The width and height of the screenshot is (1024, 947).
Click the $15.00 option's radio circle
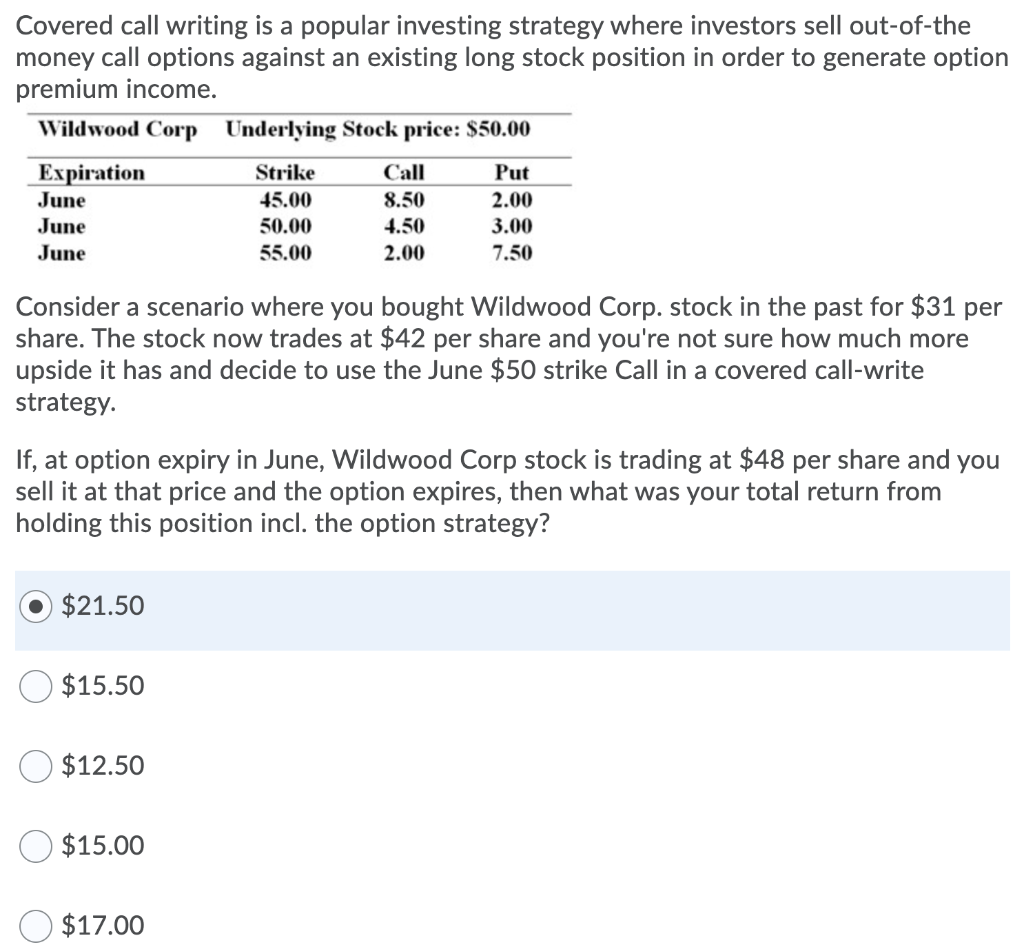[x=36, y=846]
